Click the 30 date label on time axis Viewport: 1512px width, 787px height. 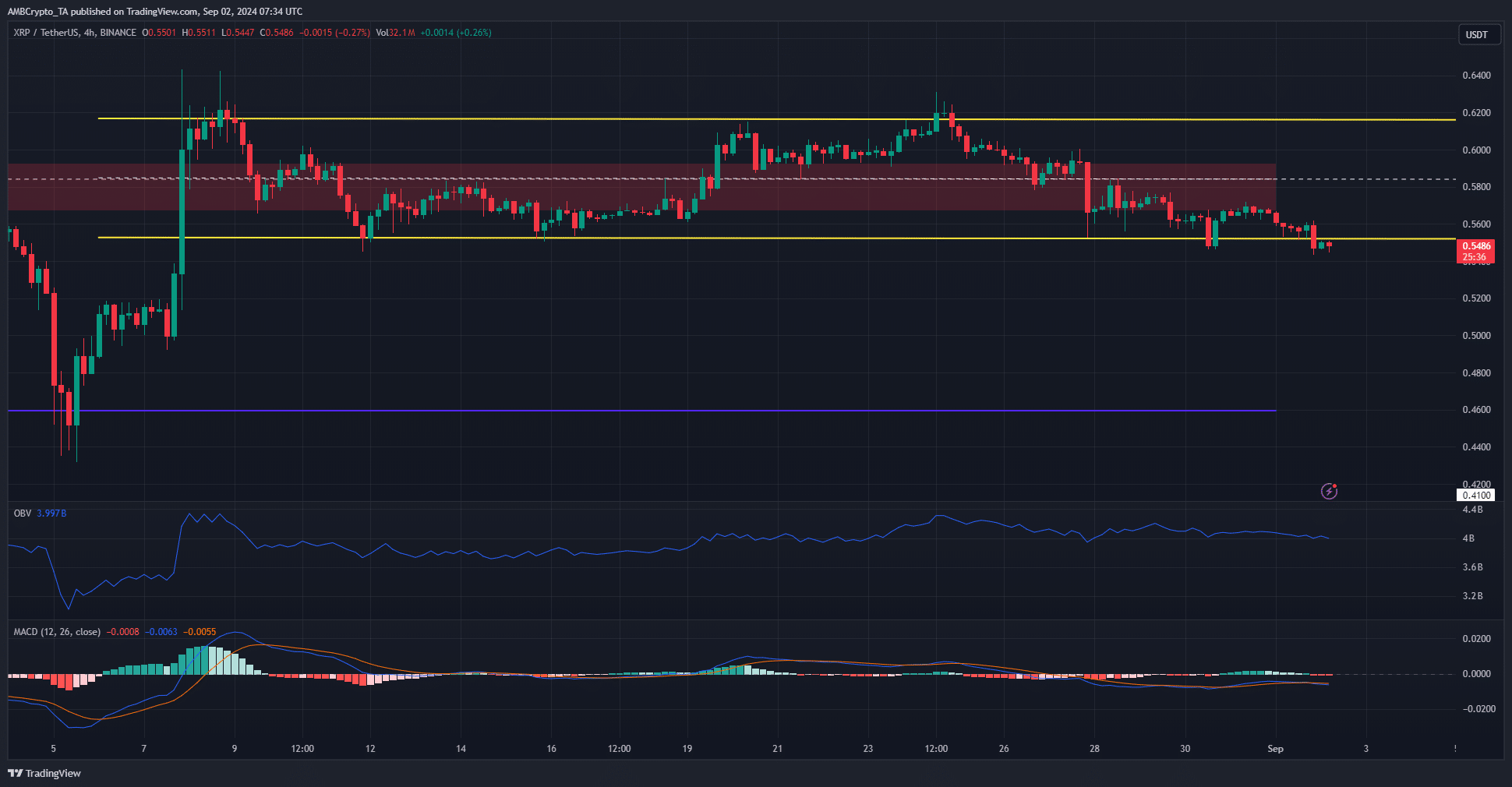click(x=1185, y=749)
